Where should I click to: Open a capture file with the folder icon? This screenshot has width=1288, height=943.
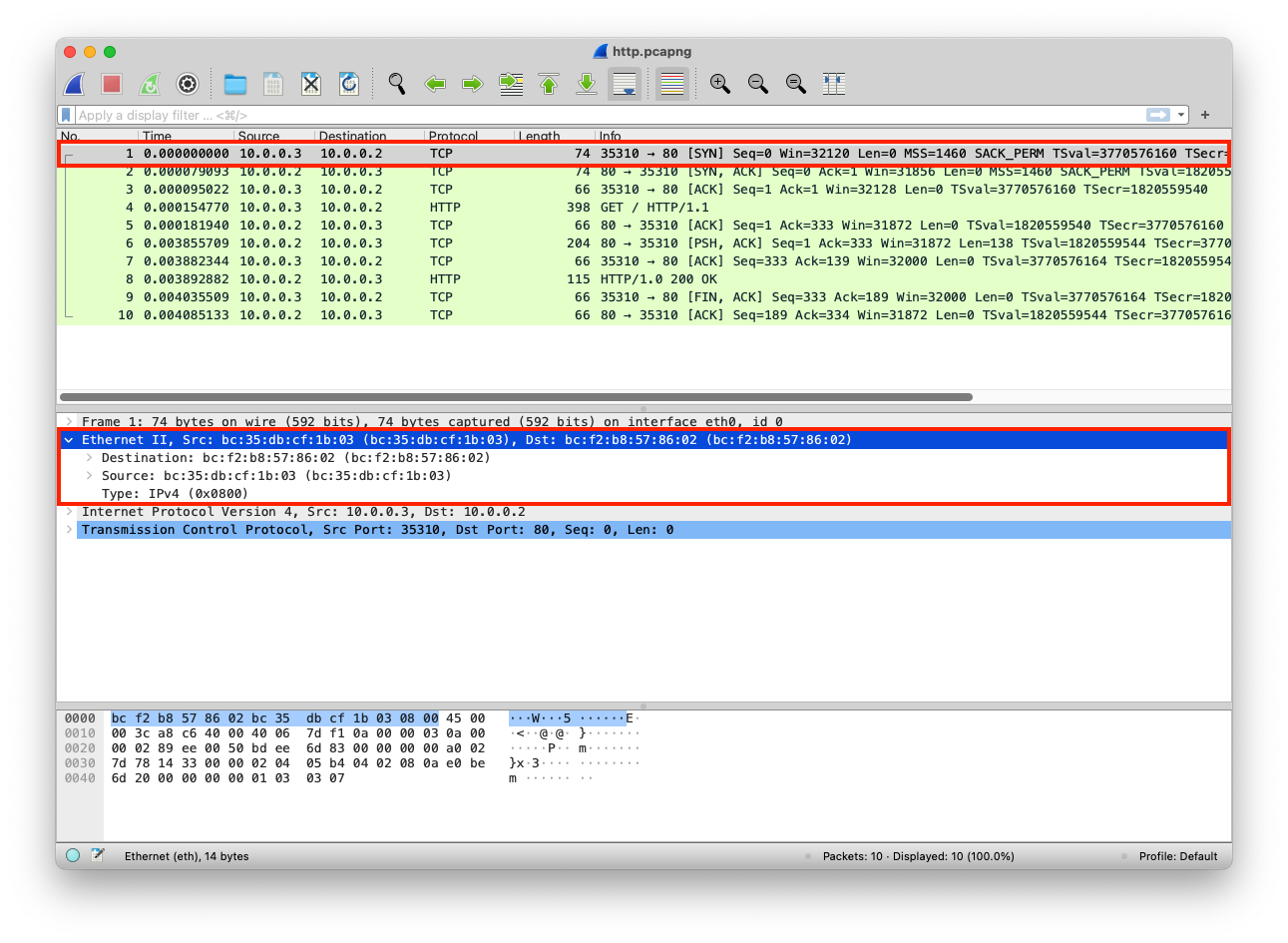(x=235, y=84)
